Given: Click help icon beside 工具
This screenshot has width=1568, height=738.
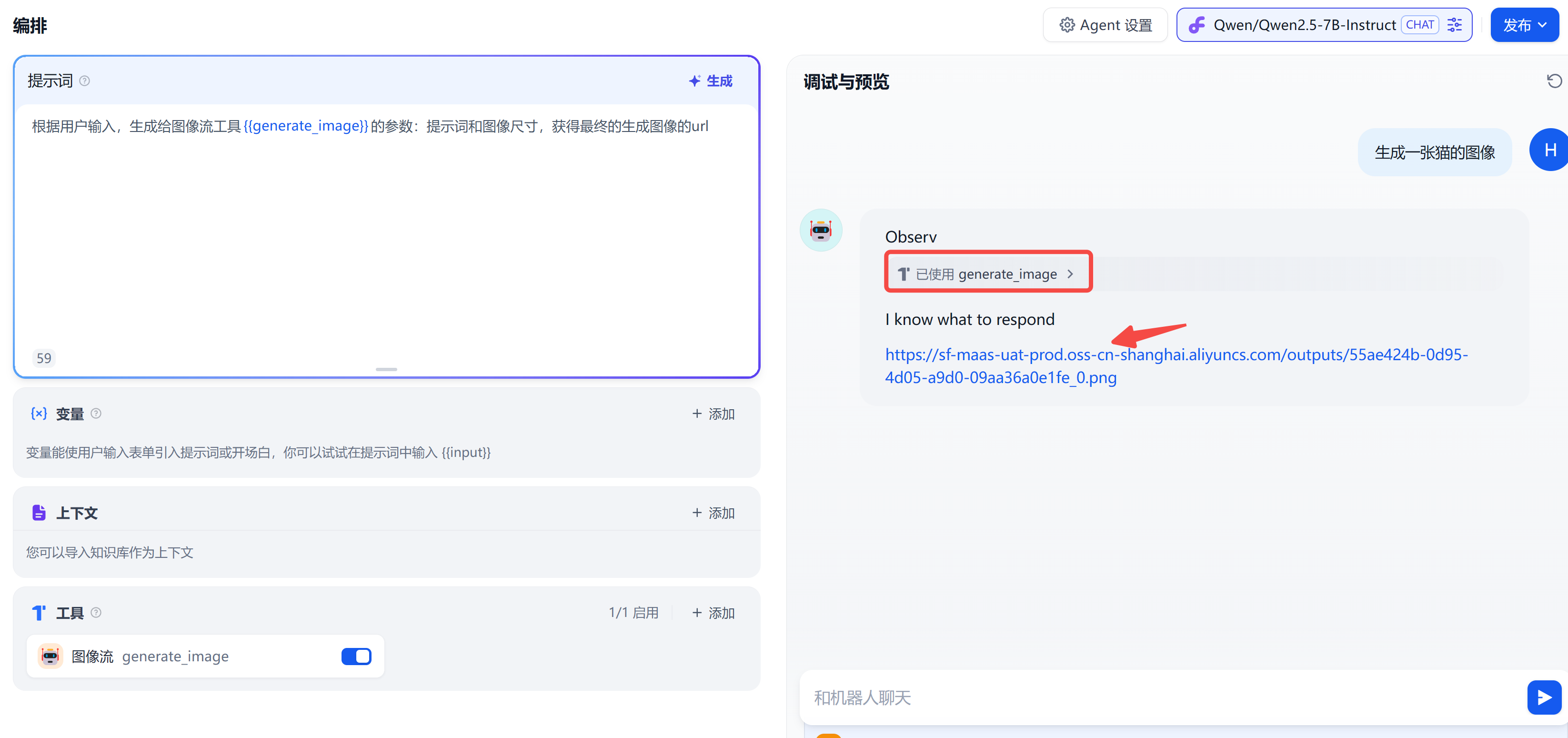Looking at the screenshot, I should point(96,613).
